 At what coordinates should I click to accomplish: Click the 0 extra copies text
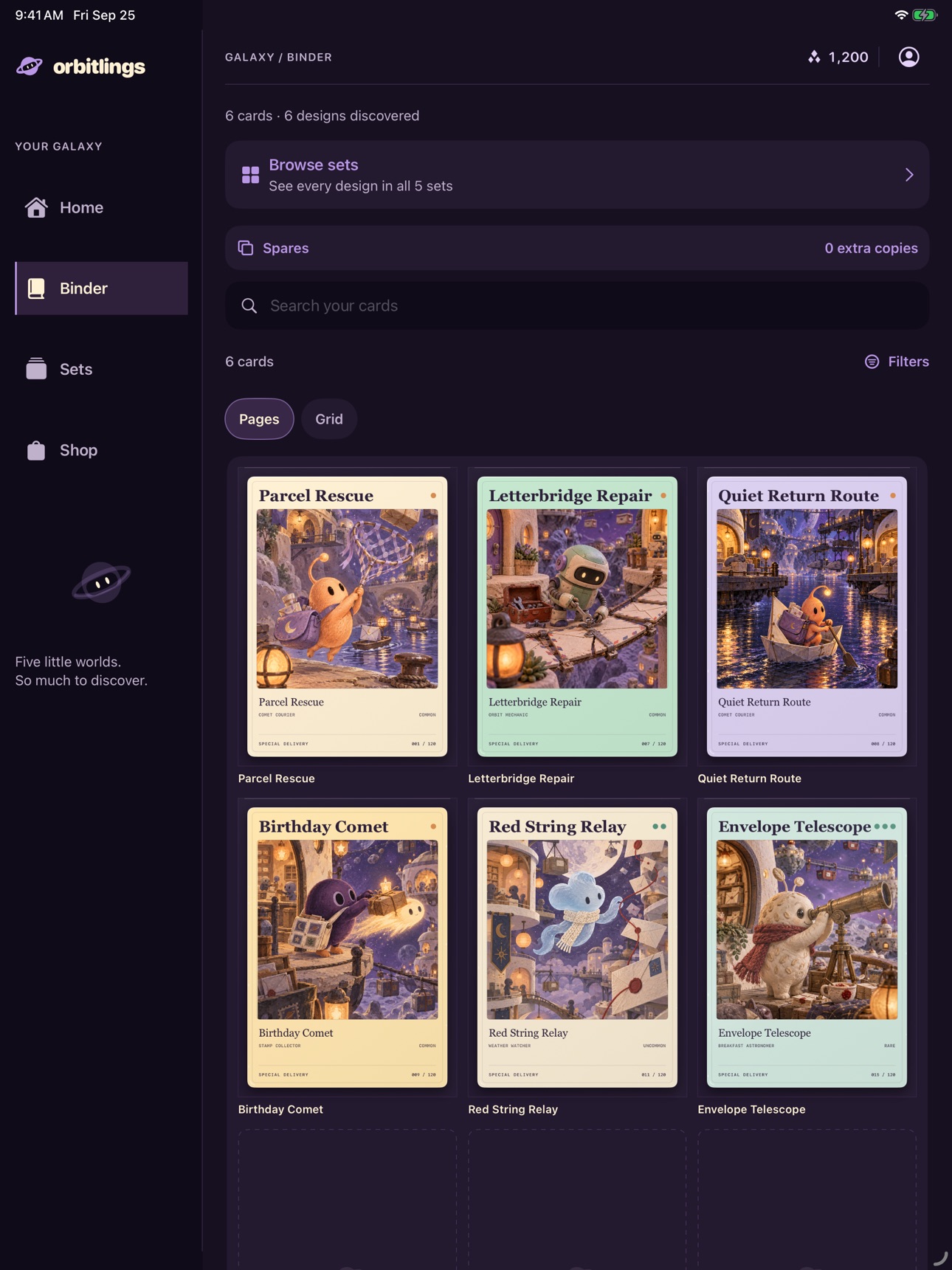871,248
